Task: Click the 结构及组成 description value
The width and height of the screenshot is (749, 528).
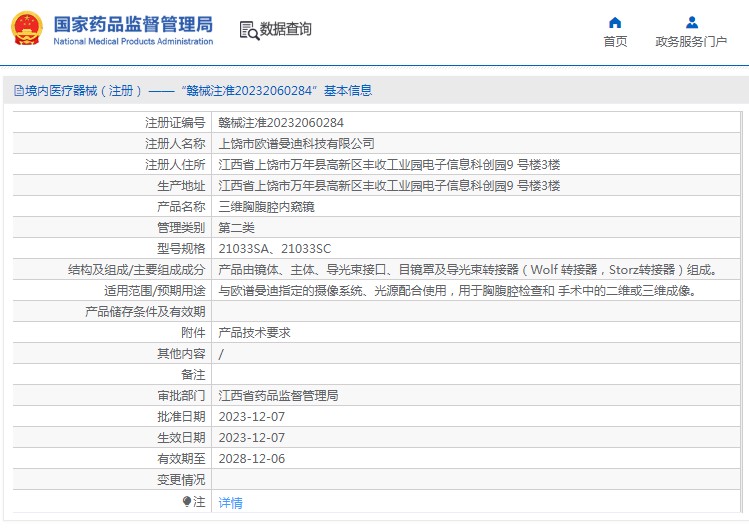Action: [468, 270]
